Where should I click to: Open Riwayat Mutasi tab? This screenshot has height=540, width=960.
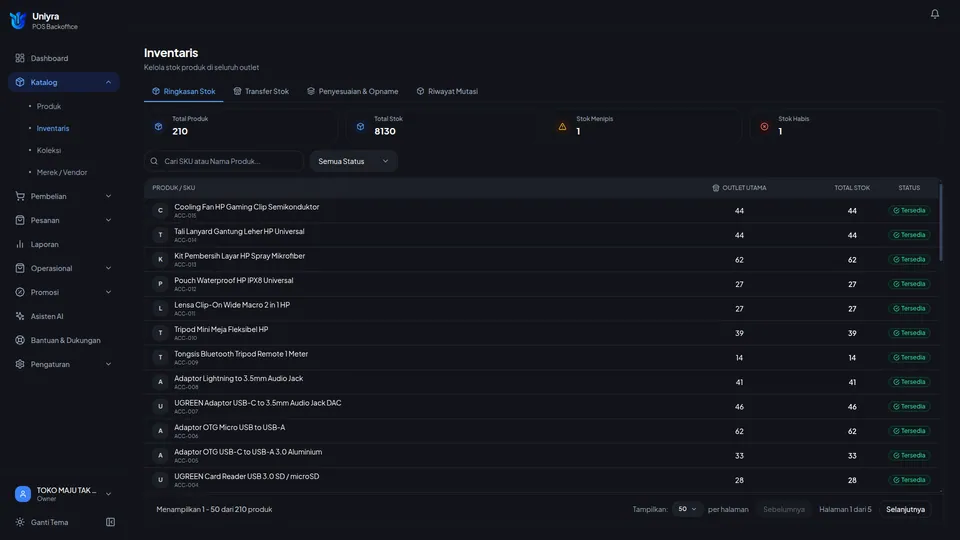(x=448, y=91)
